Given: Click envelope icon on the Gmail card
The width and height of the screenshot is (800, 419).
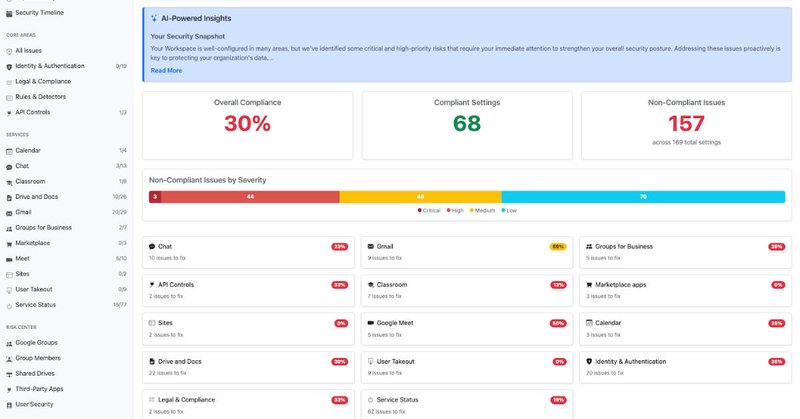Looking at the screenshot, I should pyautogui.click(x=370, y=247).
